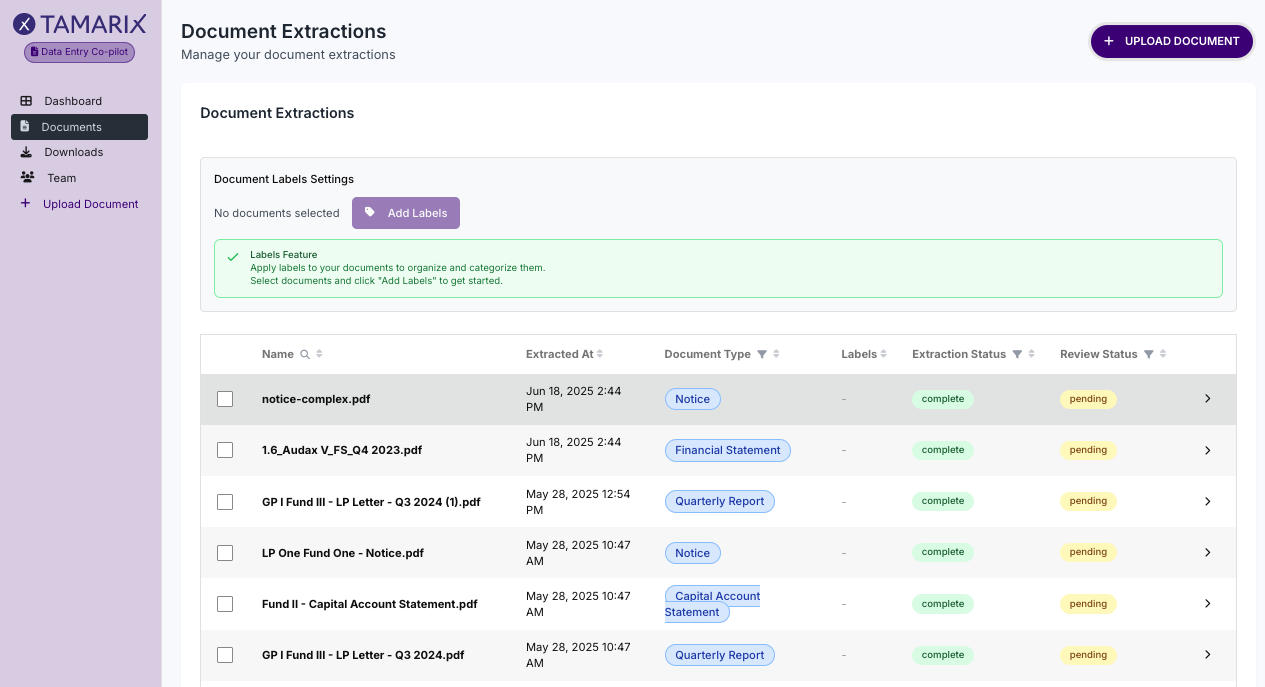Sort by Extracted At column arrows

tap(600, 354)
